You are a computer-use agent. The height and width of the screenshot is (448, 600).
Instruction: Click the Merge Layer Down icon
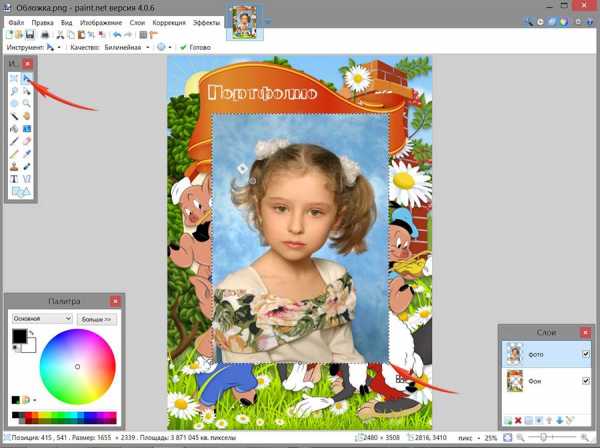[x=539, y=420]
